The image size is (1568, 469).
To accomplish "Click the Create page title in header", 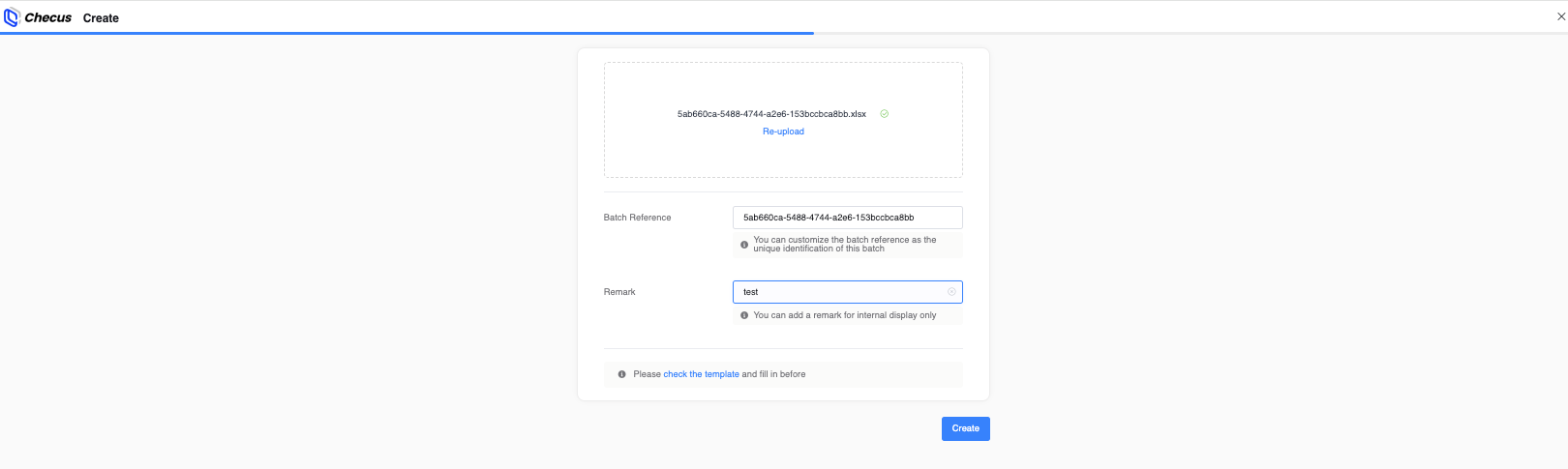I will pyautogui.click(x=101, y=18).
